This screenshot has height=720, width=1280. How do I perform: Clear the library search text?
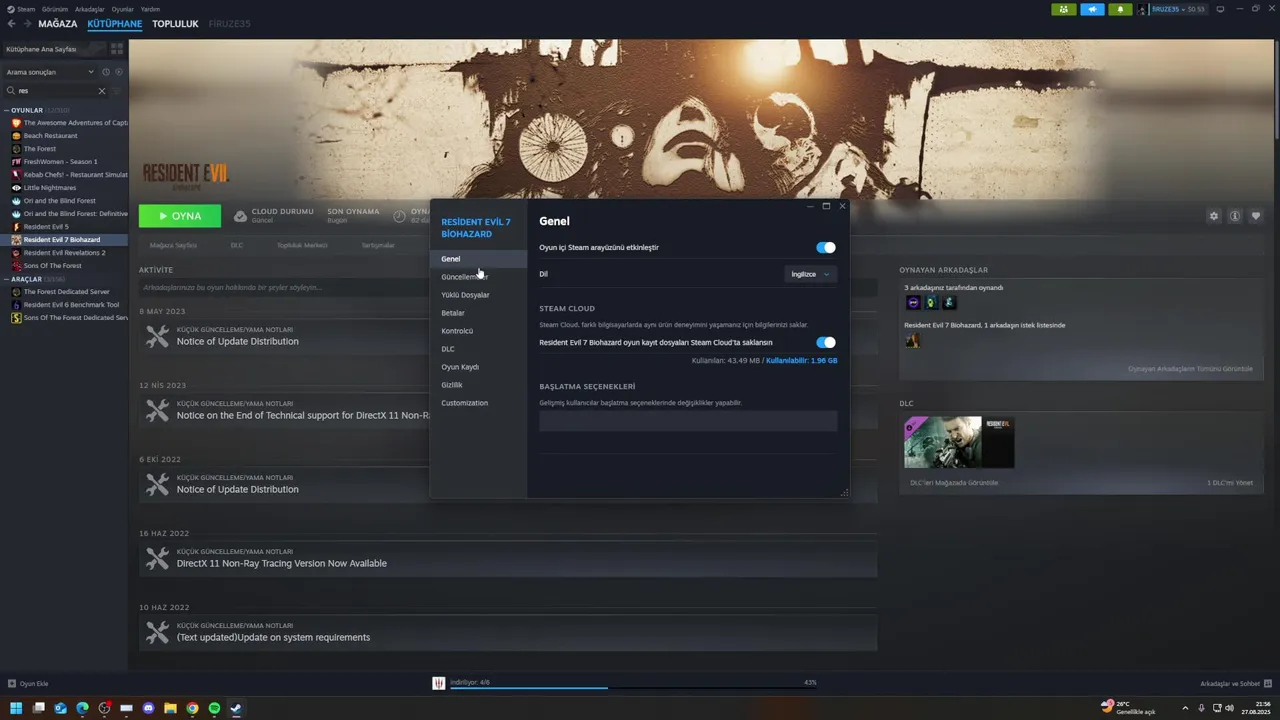(x=101, y=91)
